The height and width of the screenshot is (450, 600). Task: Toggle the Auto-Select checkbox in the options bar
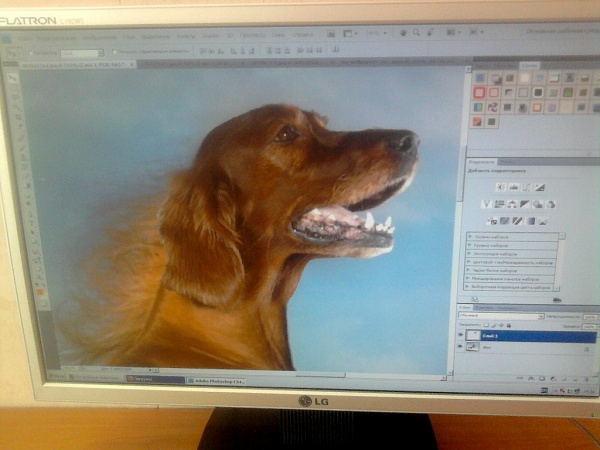(33, 52)
